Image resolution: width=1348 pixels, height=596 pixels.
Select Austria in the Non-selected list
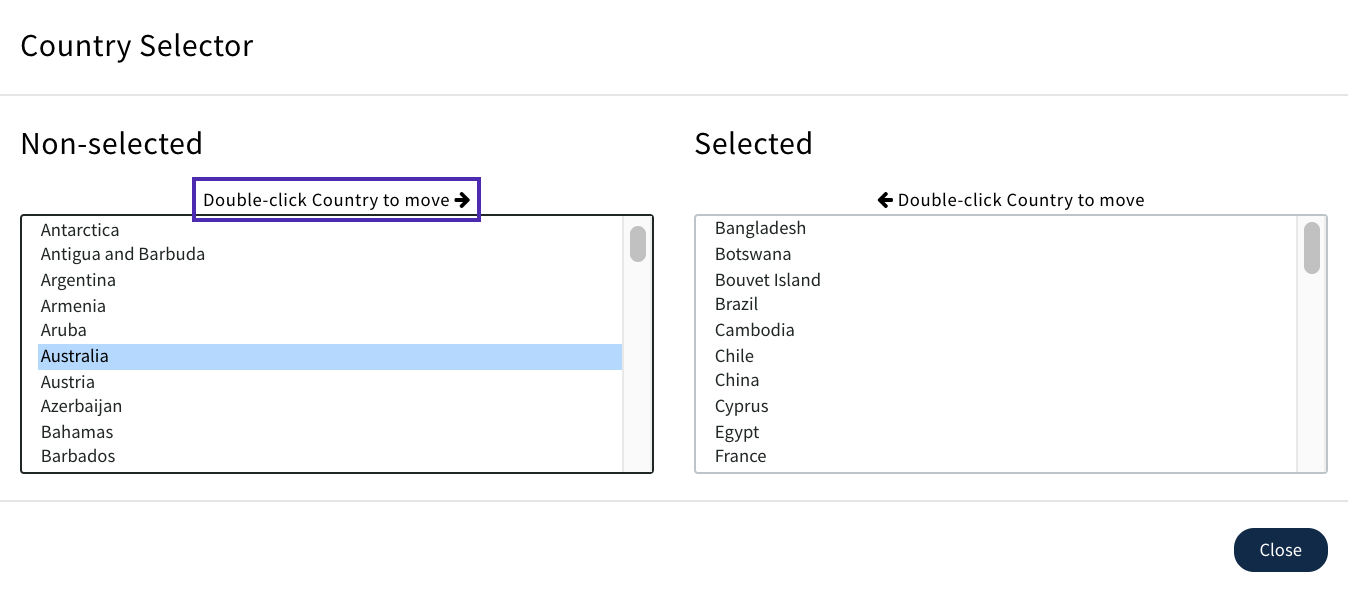click(x=68, y=382)
